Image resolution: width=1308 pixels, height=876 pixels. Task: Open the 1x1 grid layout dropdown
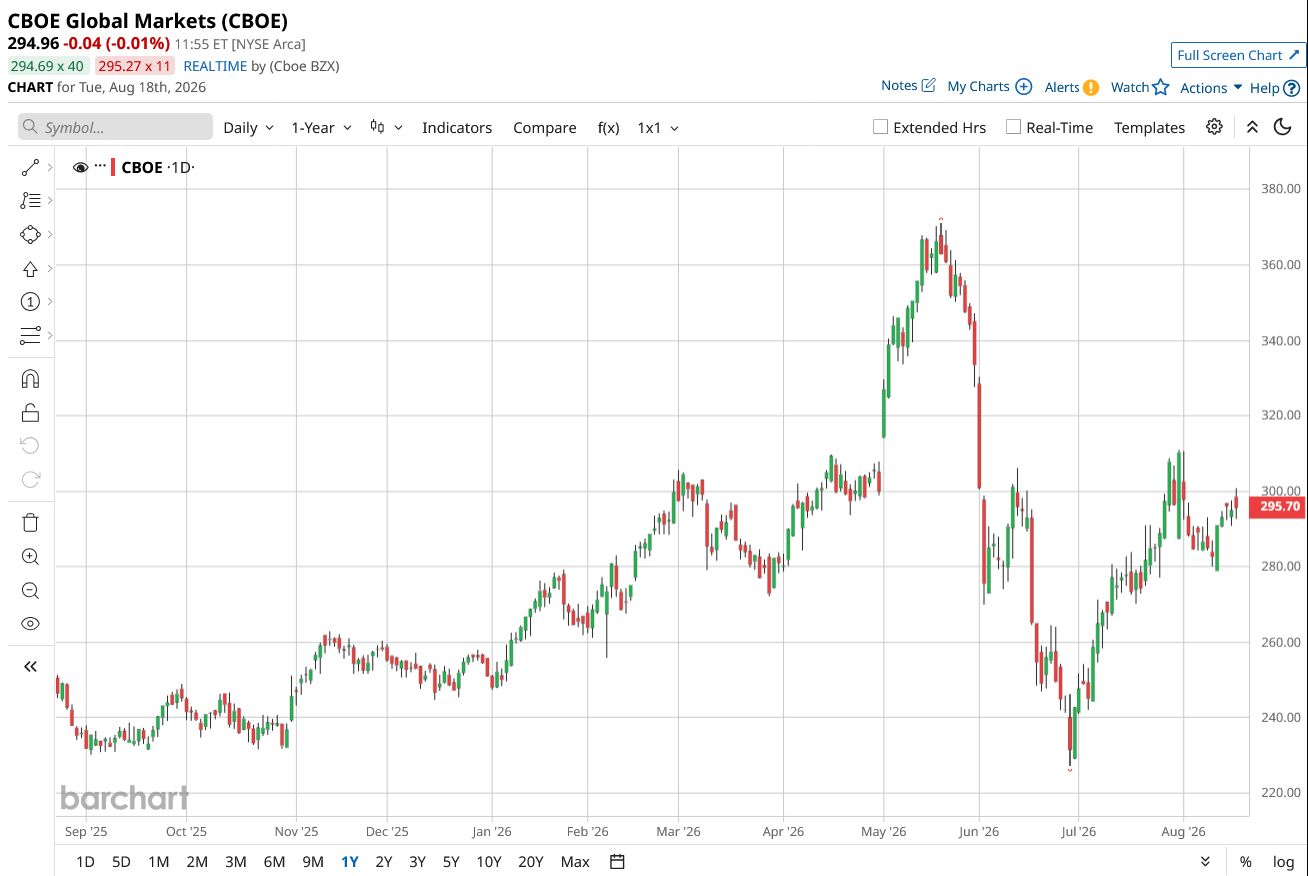(x=658, y=127)
